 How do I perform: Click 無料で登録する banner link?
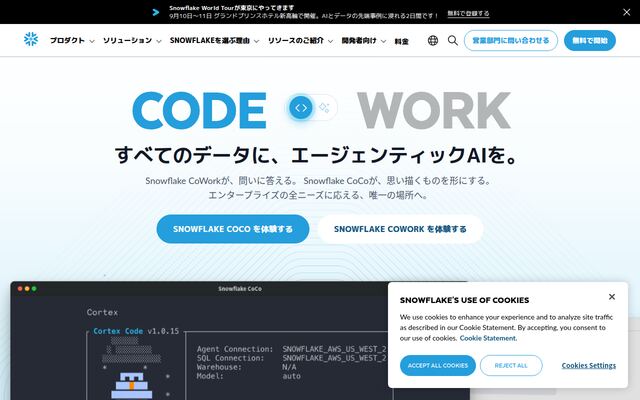coord(468,13)
